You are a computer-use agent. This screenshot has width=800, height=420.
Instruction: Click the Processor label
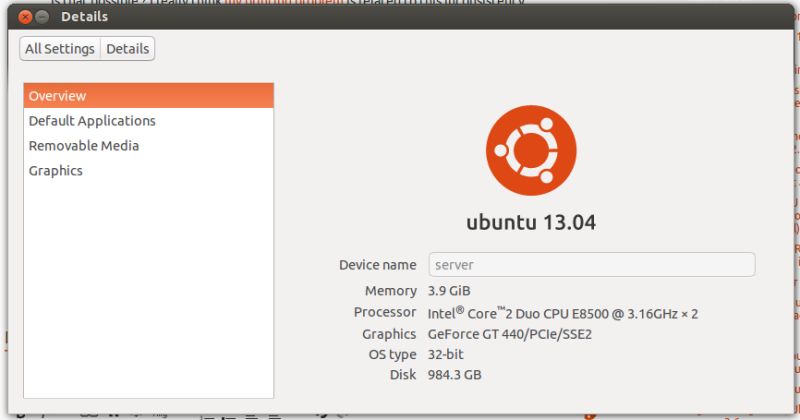click(385, 312)
